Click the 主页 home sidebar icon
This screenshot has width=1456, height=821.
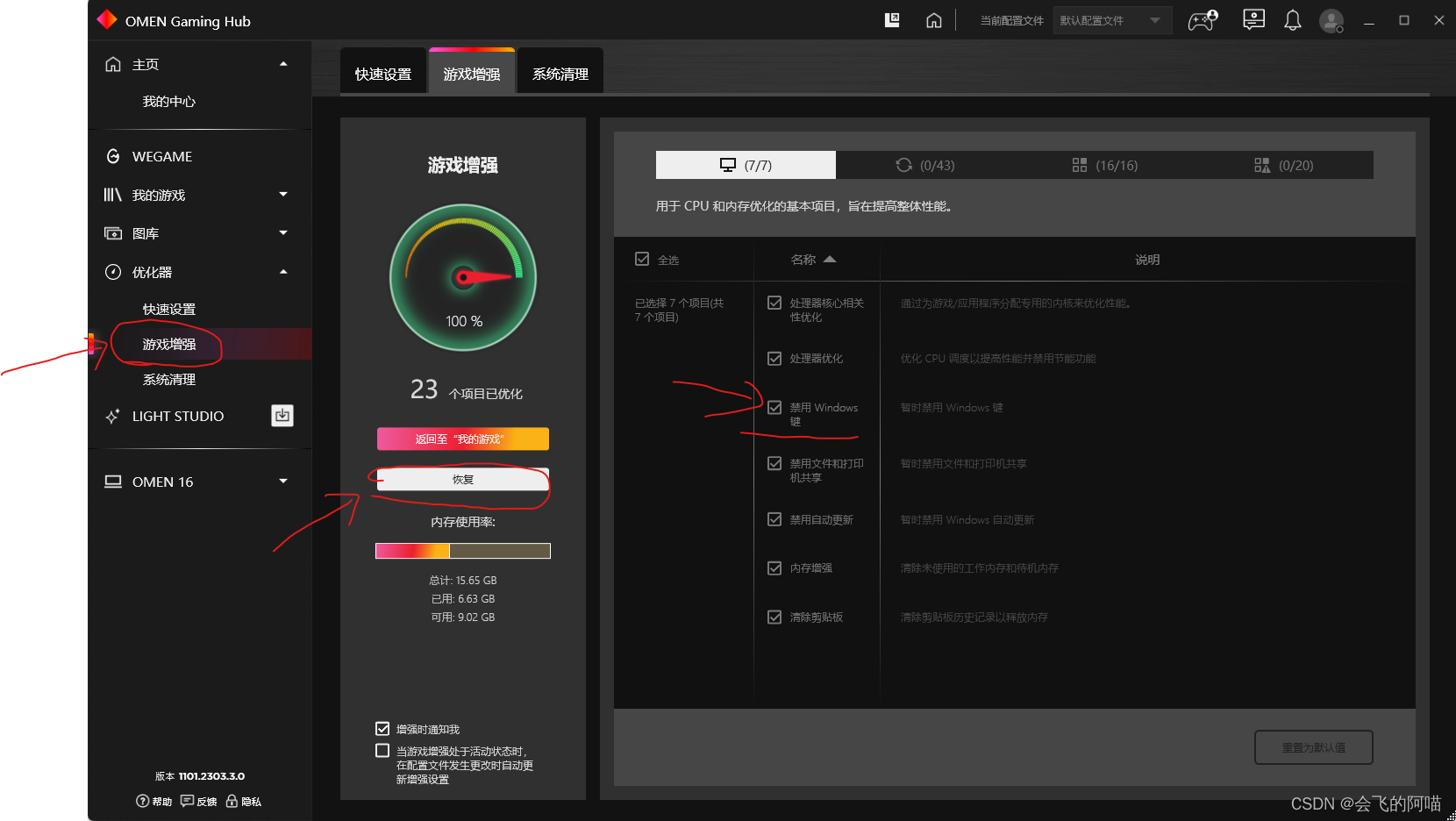click(x=112, y=64)
